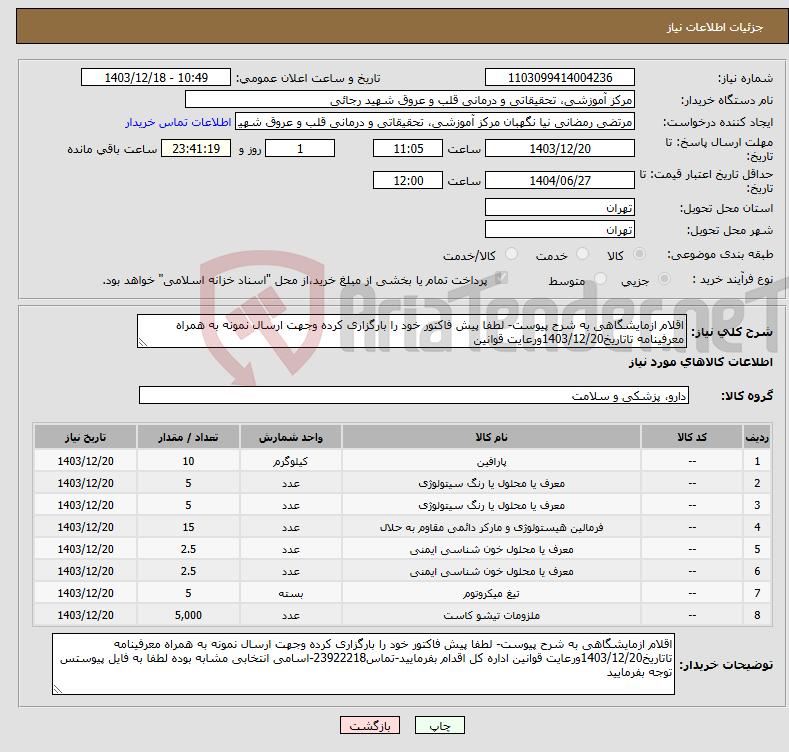Select the کالا/خدمت radio button
The image size is (789, 752).
(511, 254)
